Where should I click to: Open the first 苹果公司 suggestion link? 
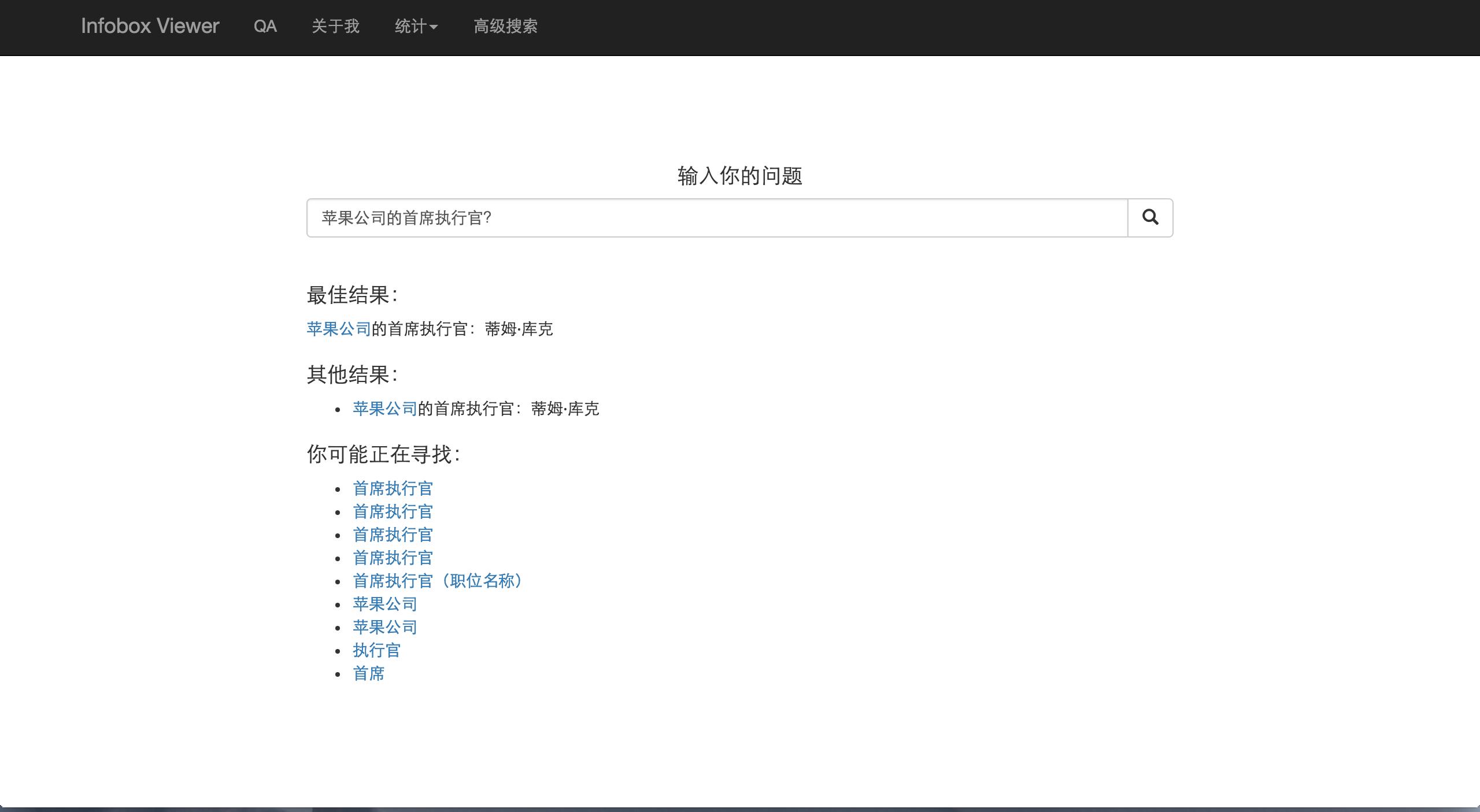click(384, 604)
